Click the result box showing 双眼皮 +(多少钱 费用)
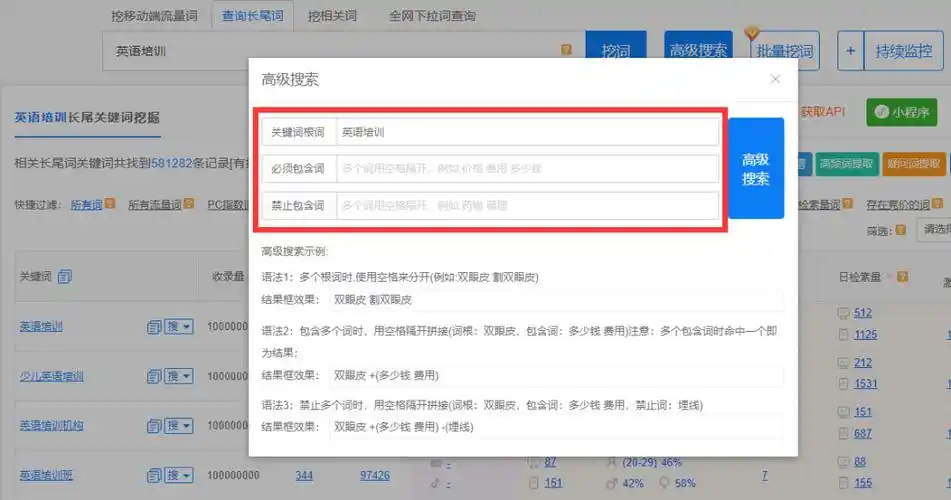This screenshot has width=951, height=500. click(556, 376)
